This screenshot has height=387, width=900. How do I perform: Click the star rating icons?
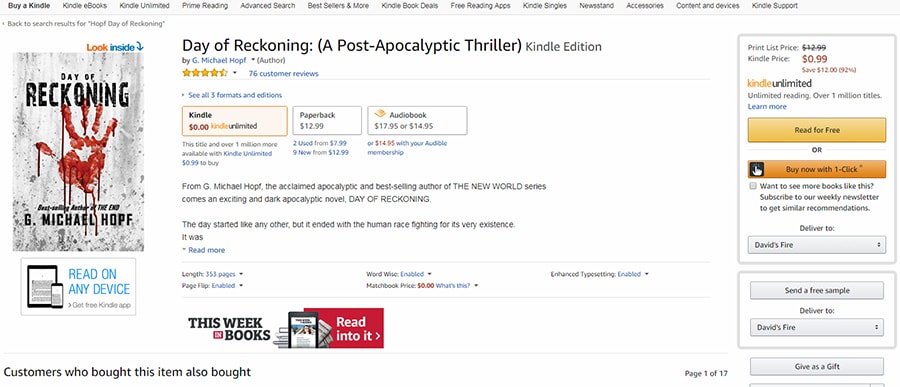point(205,73)
